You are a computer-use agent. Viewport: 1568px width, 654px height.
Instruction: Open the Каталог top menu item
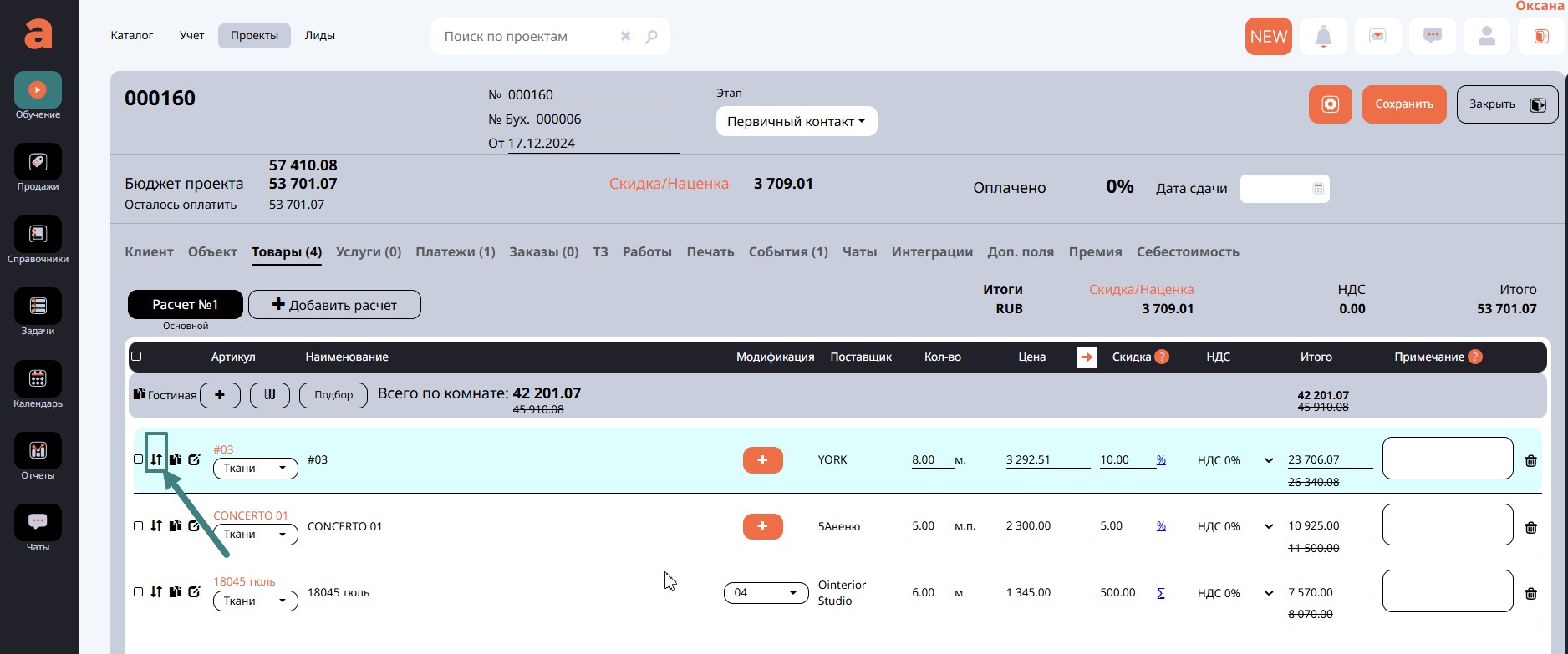[132, 36]
